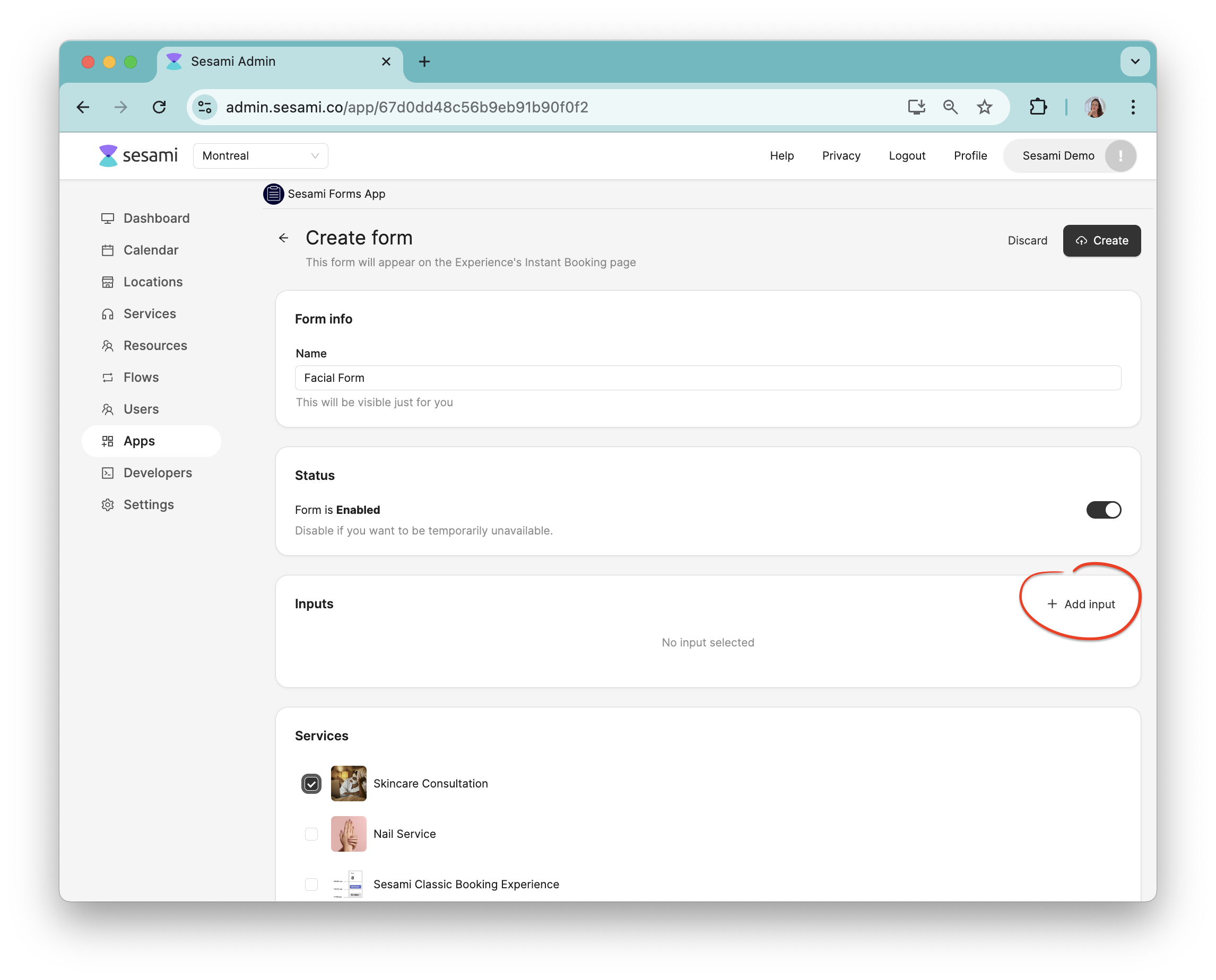Close the Sesami Admin tab

coord(386,62)
